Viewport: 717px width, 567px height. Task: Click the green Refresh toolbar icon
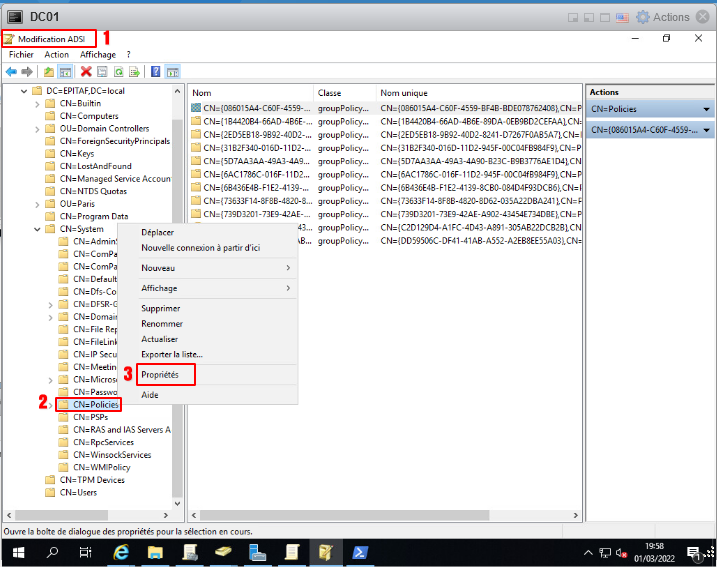point(118,72)
